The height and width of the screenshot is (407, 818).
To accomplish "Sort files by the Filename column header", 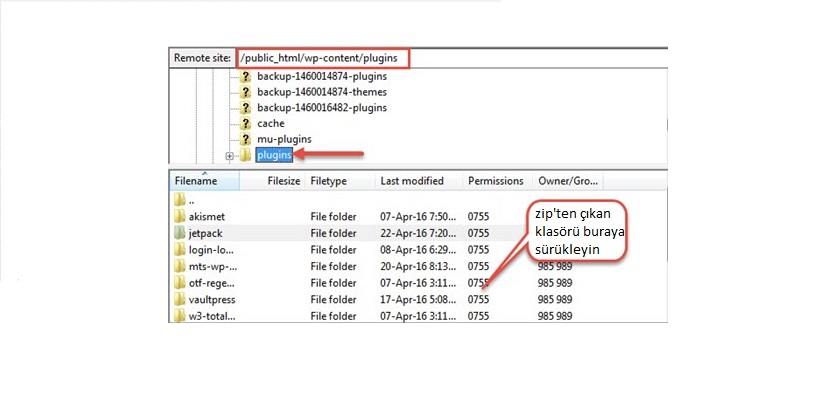I will click(x=204, y=181).
